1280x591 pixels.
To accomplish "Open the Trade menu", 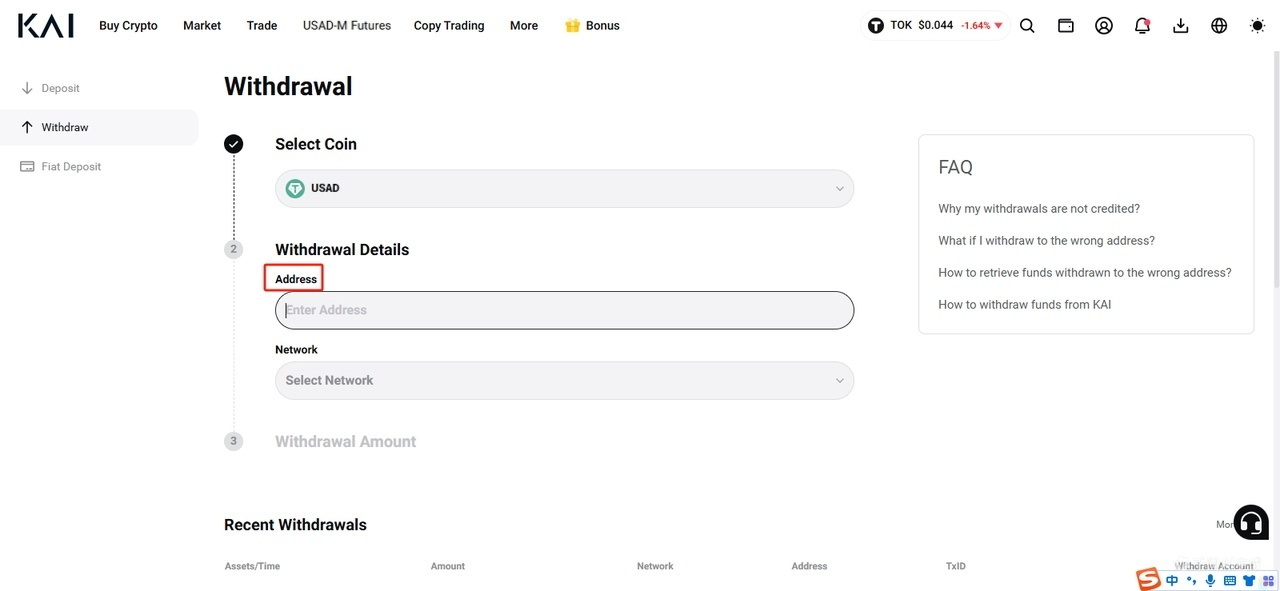I will 262,26.
